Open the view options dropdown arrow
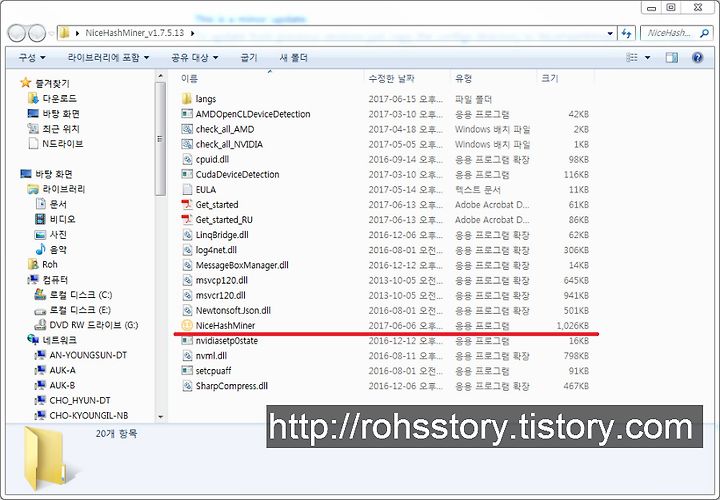The image size is (720, 500). click(647, 57)
